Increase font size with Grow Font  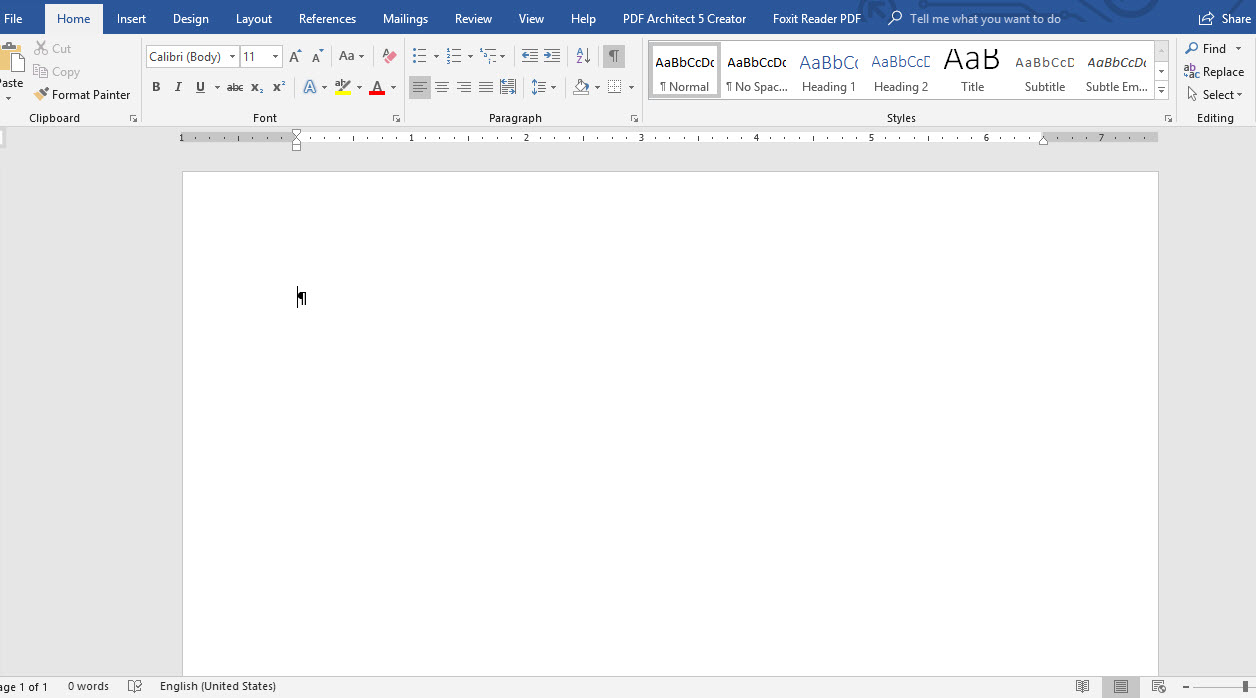(295, 56)
